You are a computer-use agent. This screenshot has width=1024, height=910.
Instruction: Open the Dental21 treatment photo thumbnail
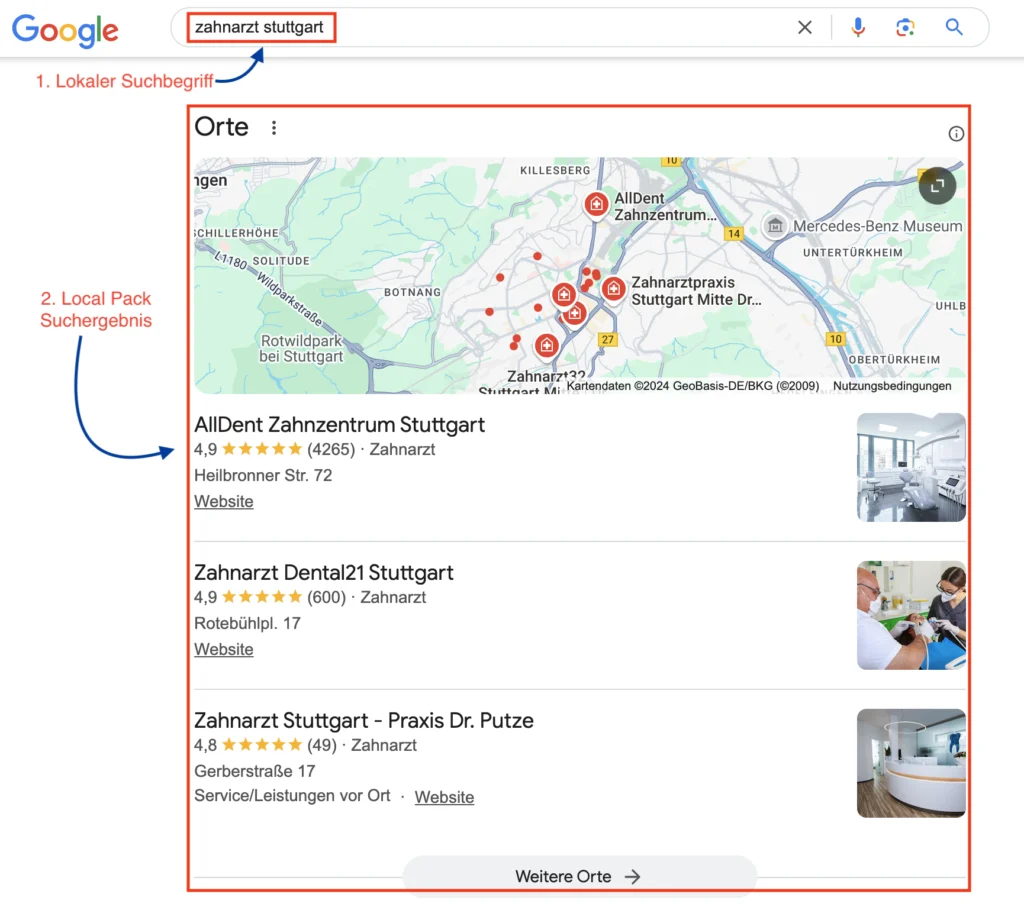click(x=911, y=615)
